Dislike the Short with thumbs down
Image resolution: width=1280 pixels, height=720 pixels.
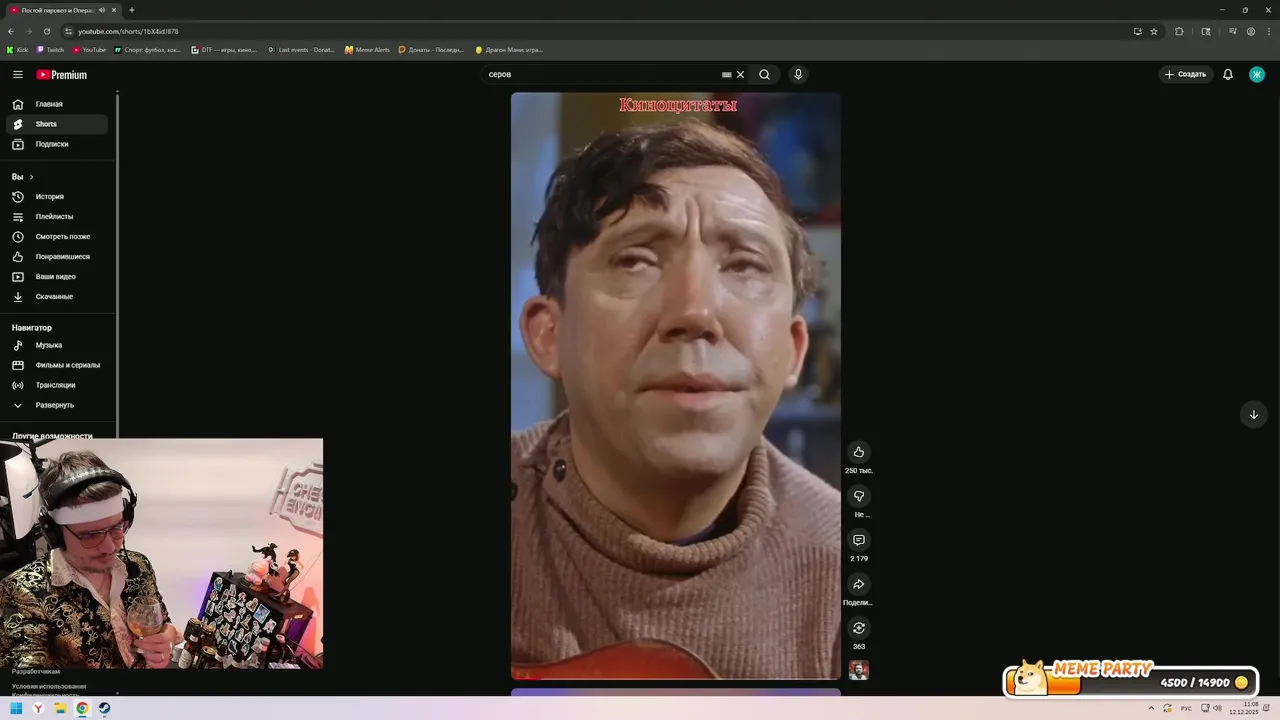coord(859,496)
